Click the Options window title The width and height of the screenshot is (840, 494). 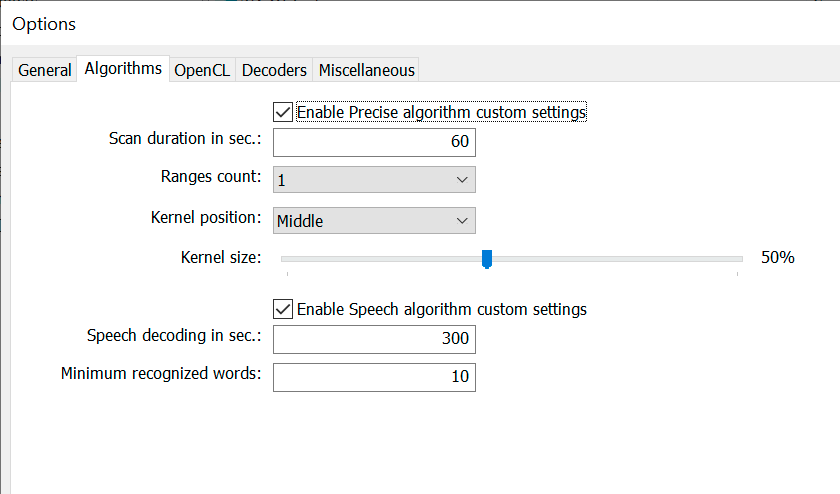[x=44, y=23]
